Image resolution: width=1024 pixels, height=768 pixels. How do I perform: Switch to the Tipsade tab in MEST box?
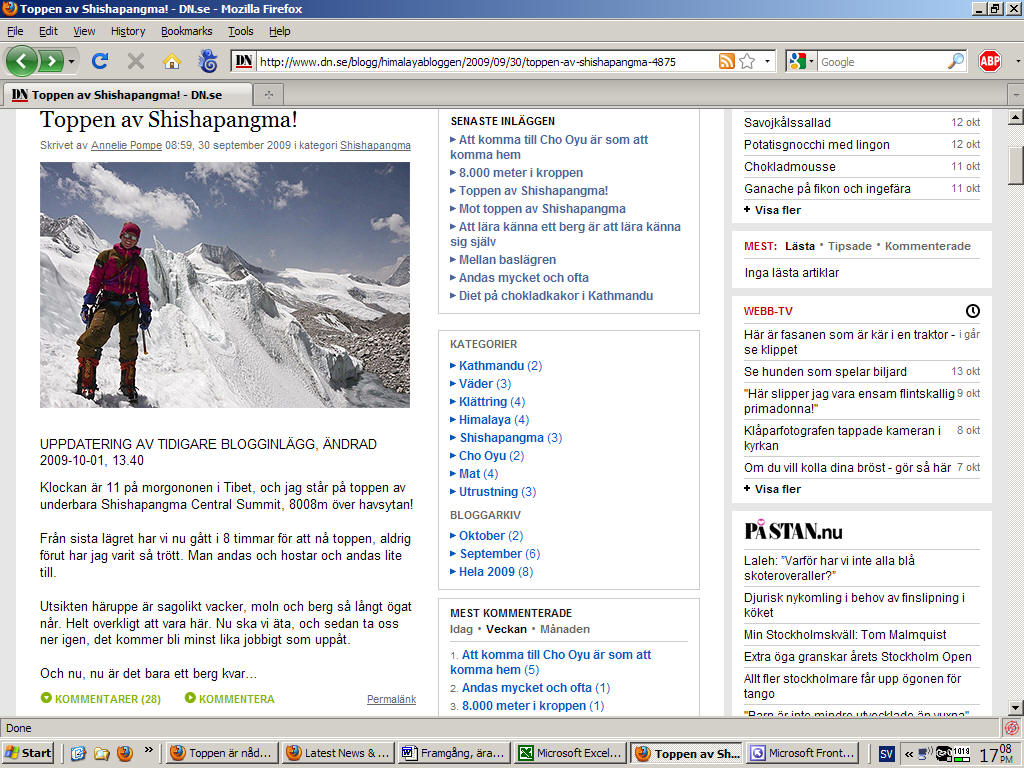(850, 246)
